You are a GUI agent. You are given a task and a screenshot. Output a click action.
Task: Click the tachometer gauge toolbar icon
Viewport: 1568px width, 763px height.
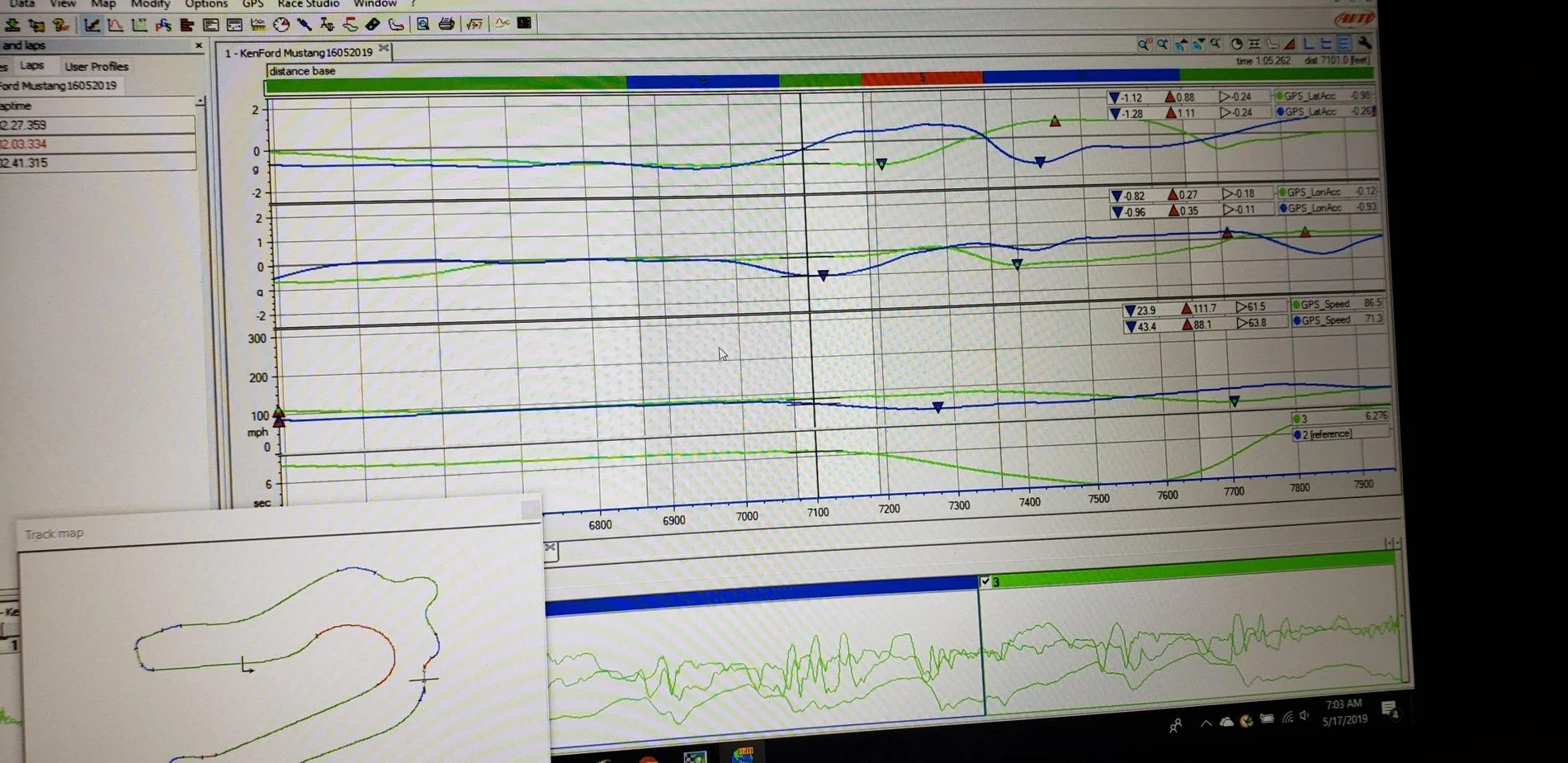[281, 25]
